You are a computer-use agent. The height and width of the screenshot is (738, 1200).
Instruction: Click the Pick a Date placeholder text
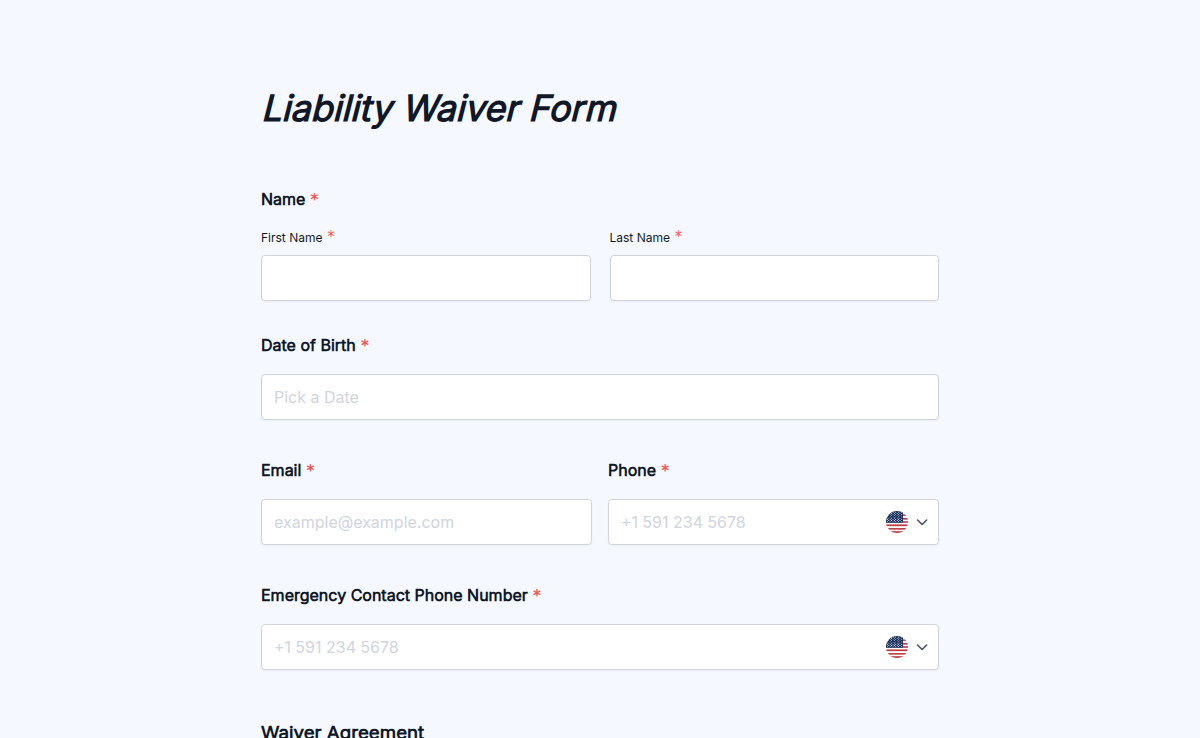316,397
